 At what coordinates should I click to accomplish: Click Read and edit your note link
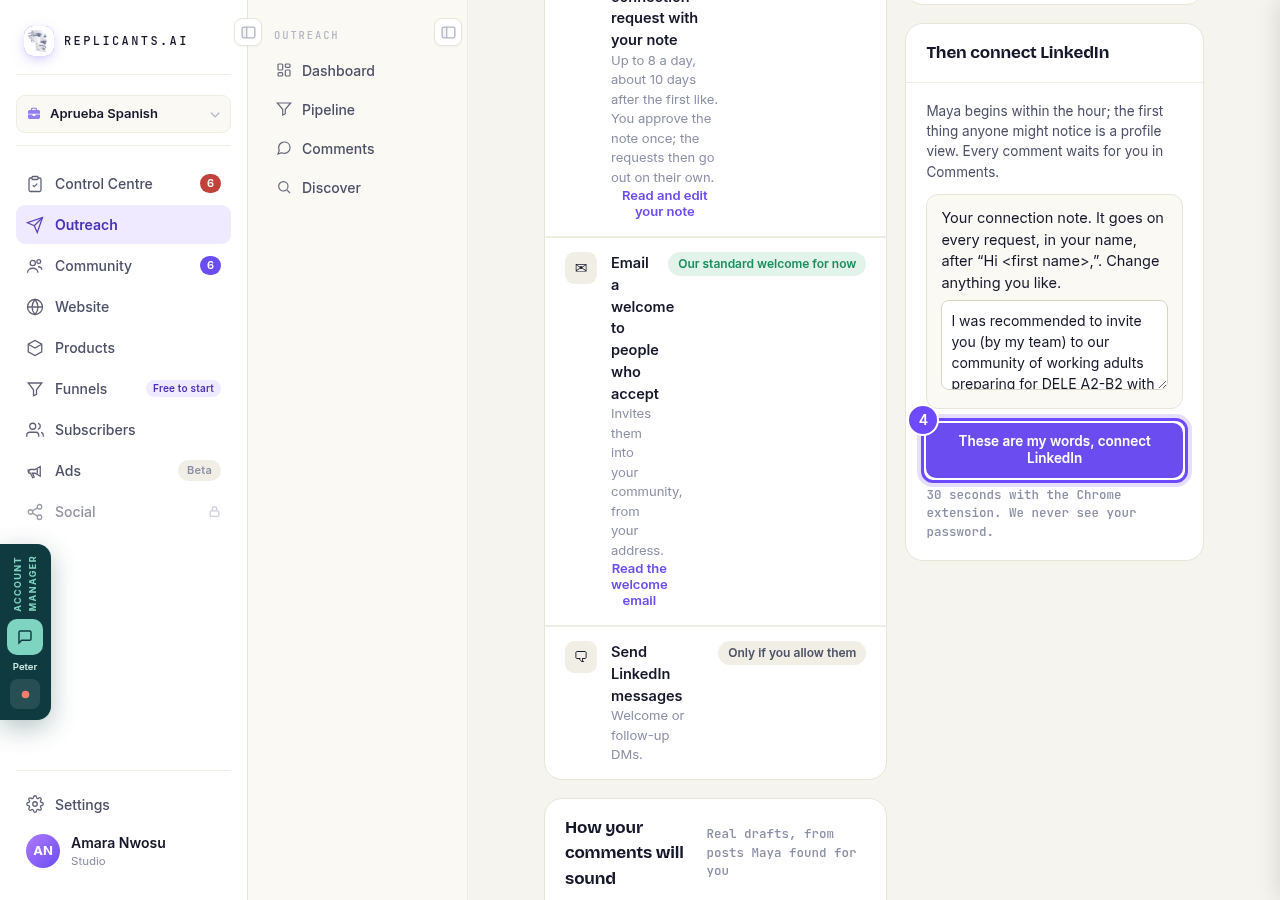tap(665, 203)
